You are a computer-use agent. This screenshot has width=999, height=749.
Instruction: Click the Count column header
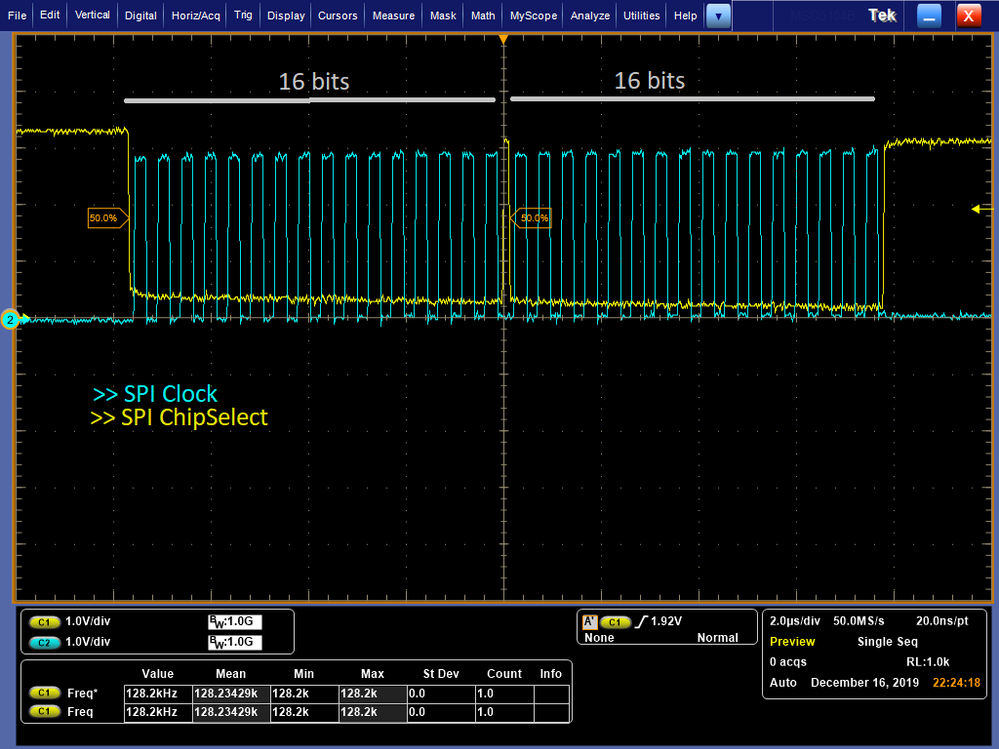pos(504,673)
